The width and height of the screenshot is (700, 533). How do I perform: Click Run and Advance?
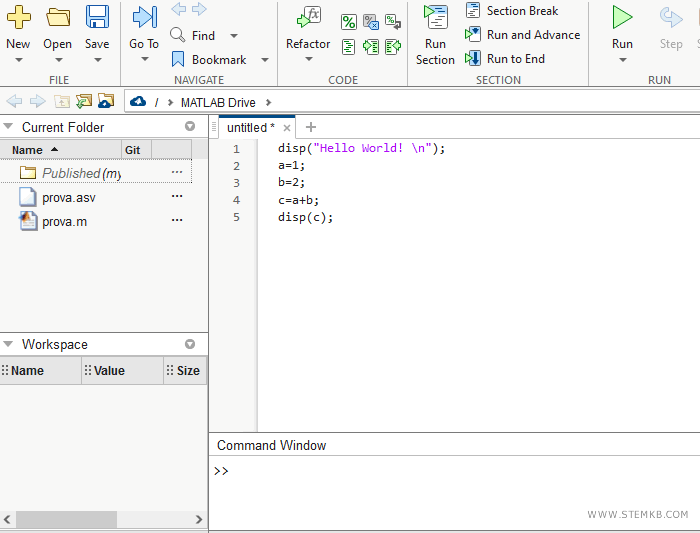[522, 35]
